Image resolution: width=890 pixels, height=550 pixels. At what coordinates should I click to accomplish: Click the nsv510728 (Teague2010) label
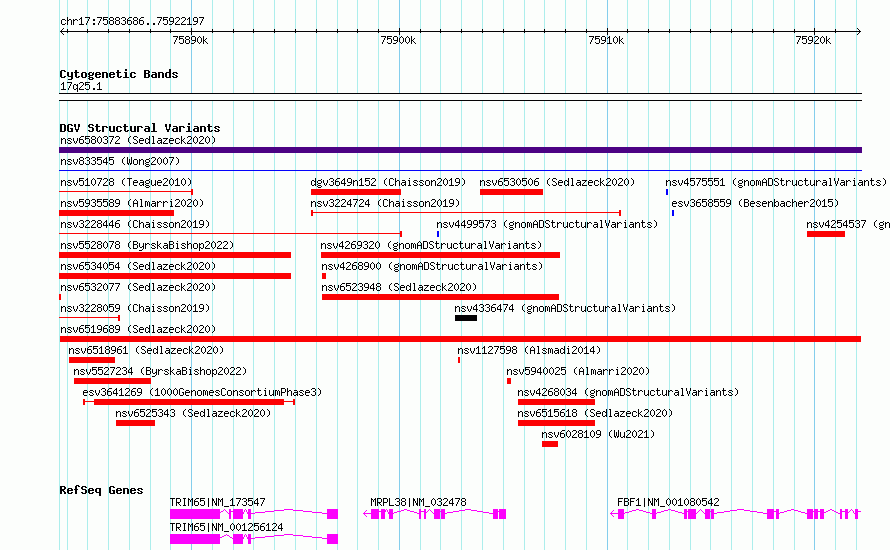126,182
